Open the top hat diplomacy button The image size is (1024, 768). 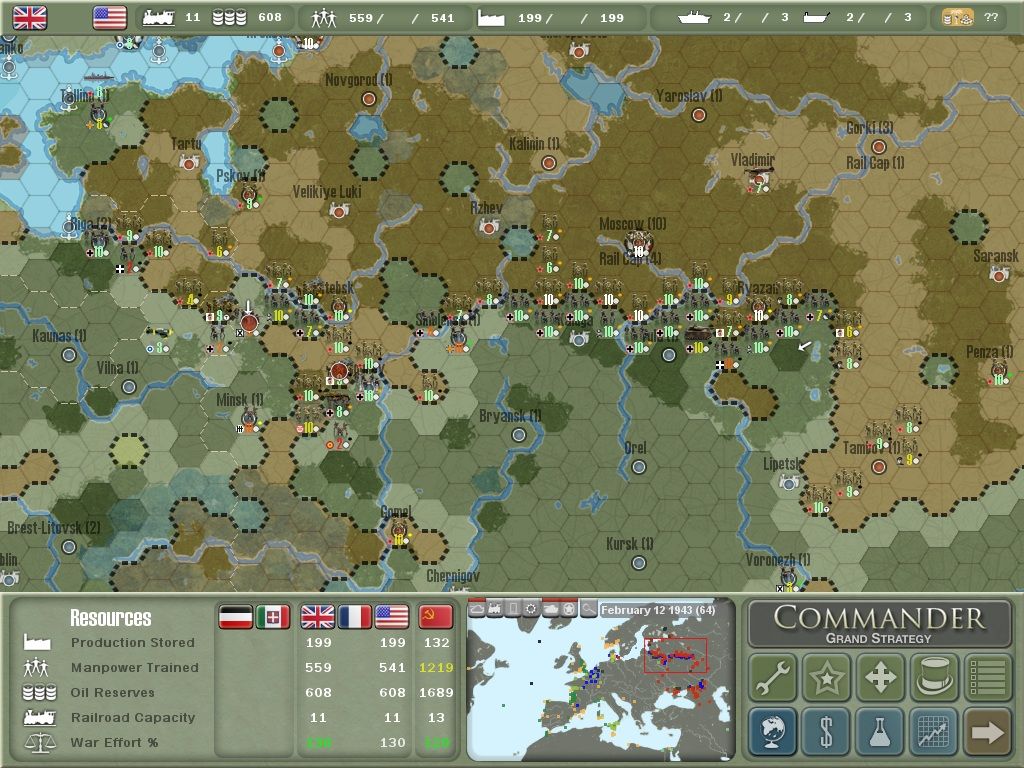934,677
